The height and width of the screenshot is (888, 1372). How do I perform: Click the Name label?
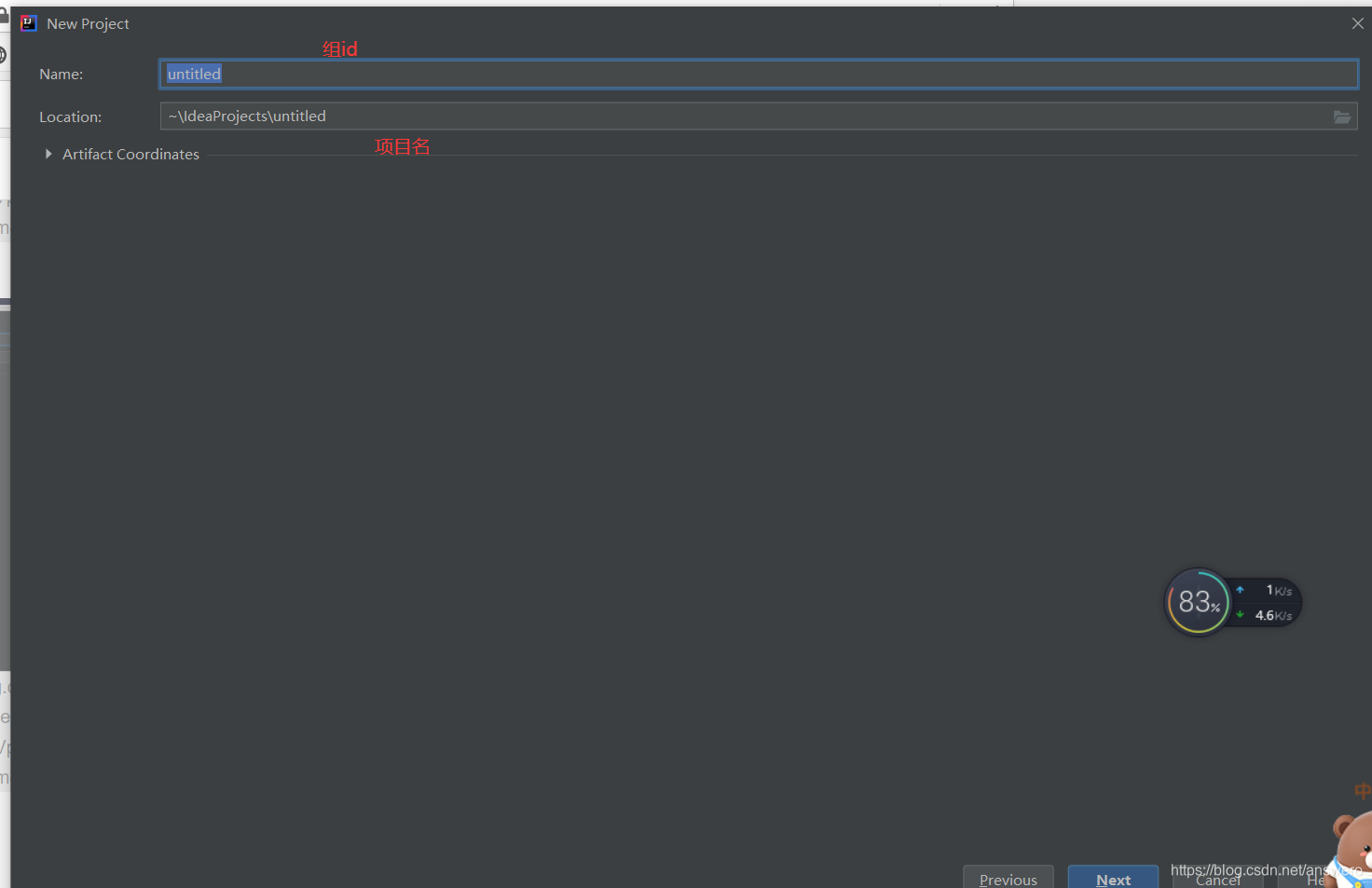[61, 75]
